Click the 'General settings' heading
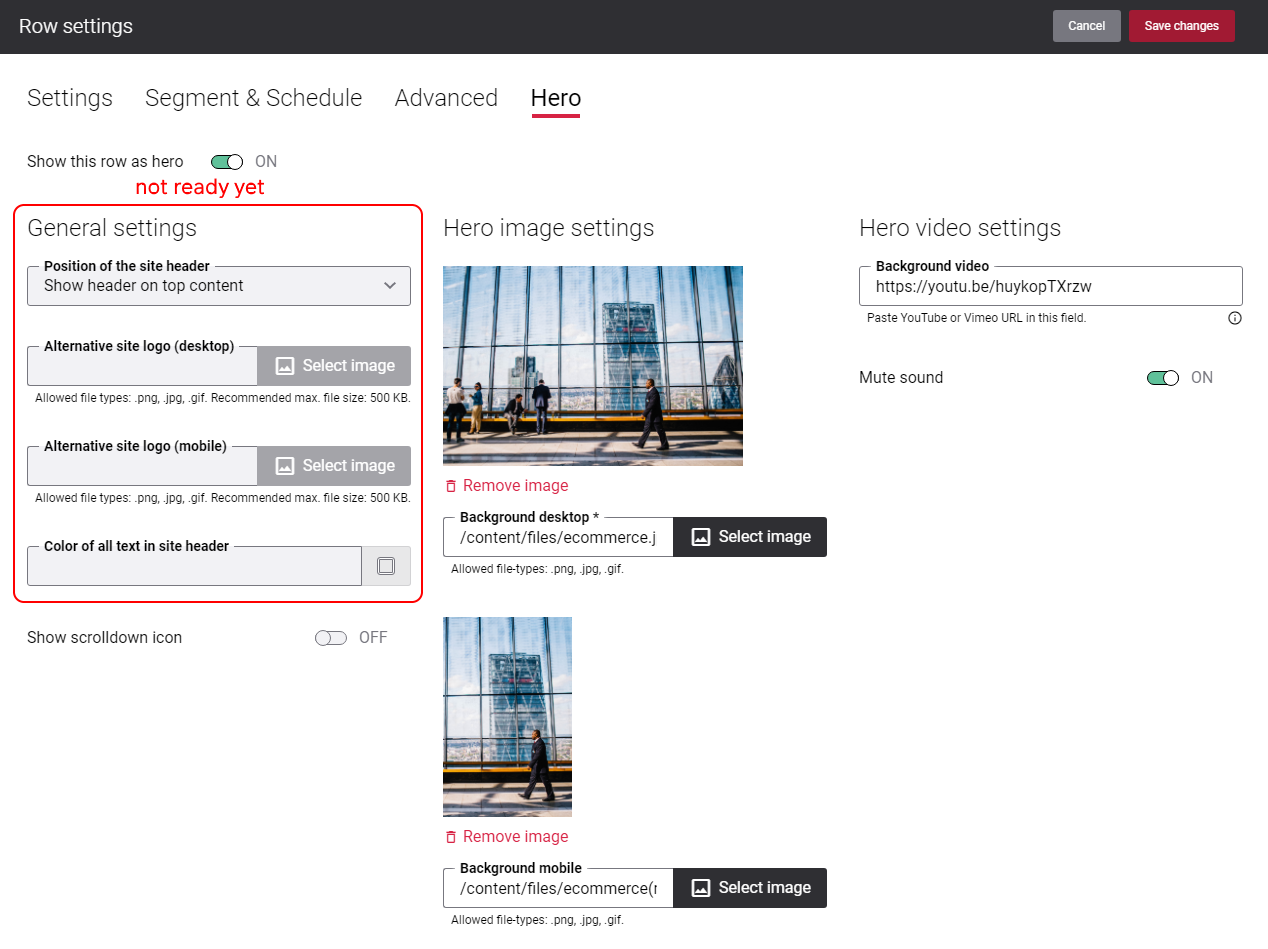The height and width of the screenshot is (949, 1268). click(112, 228)
